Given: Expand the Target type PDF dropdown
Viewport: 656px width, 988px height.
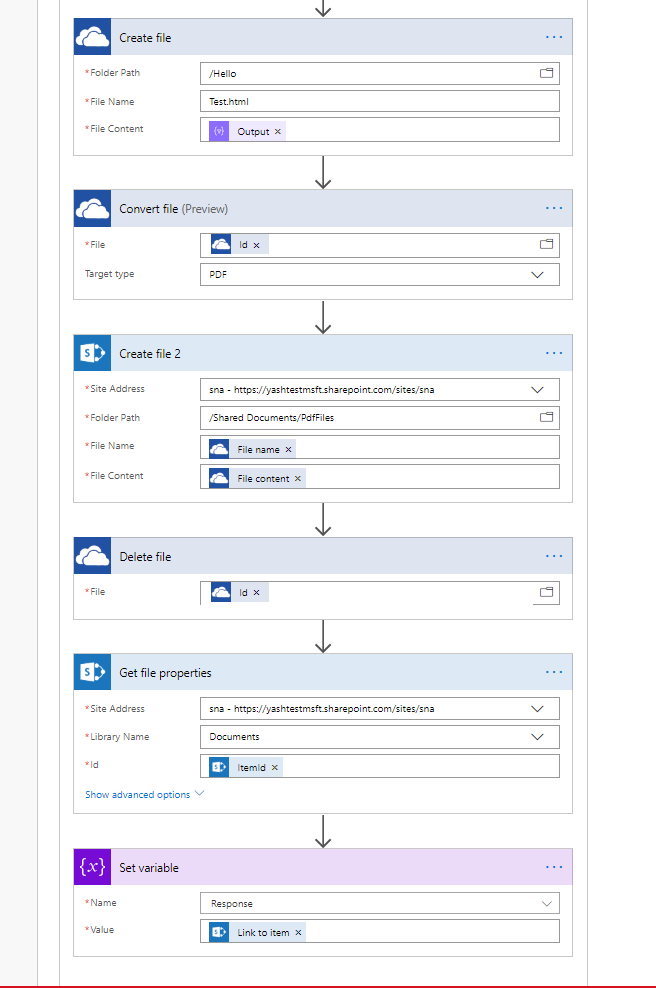Looking at the screenshot, I should coord(537,275).
